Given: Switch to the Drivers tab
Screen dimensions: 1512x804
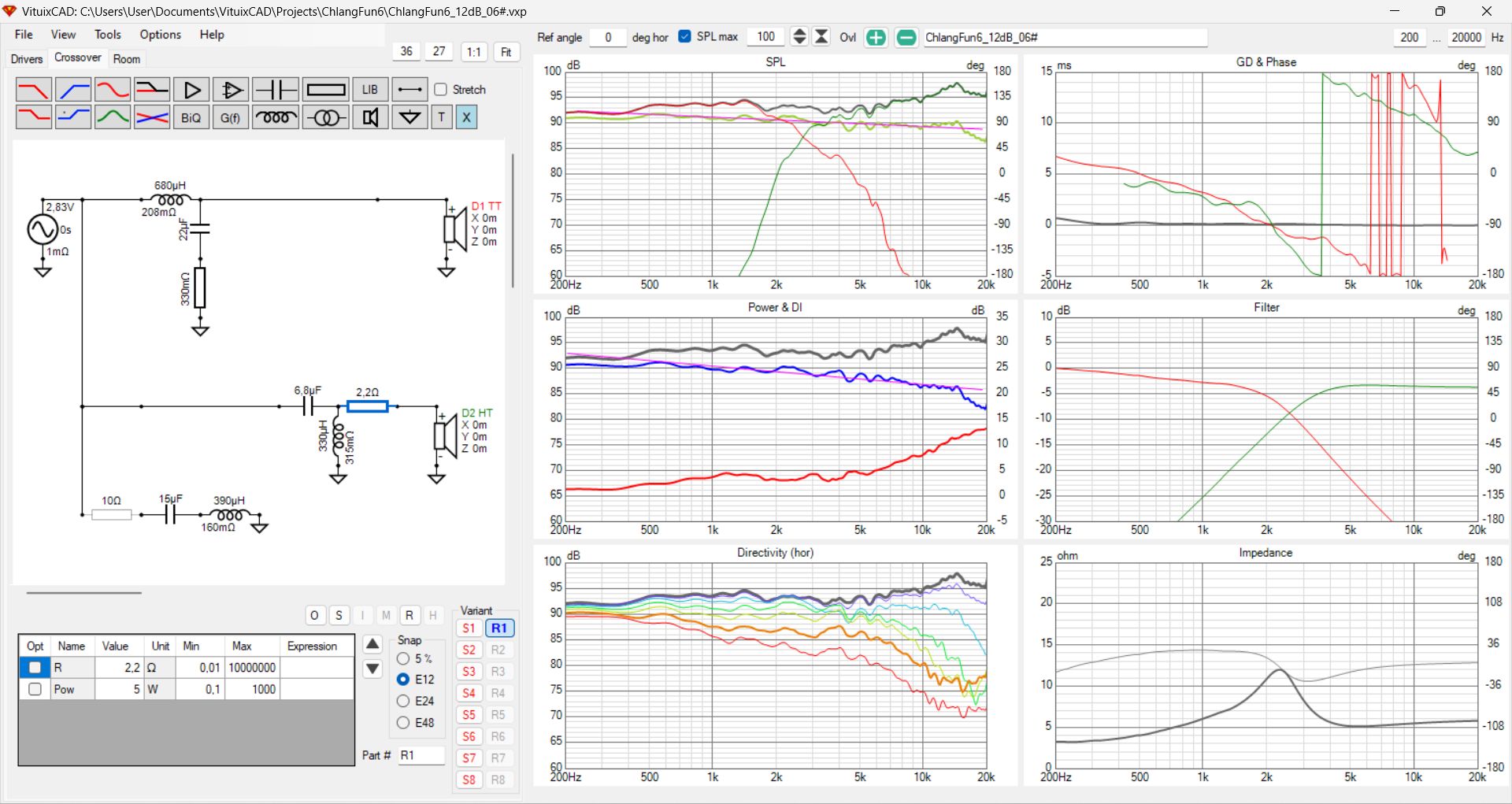Looking at the screenshot, I should pos(27,59).
